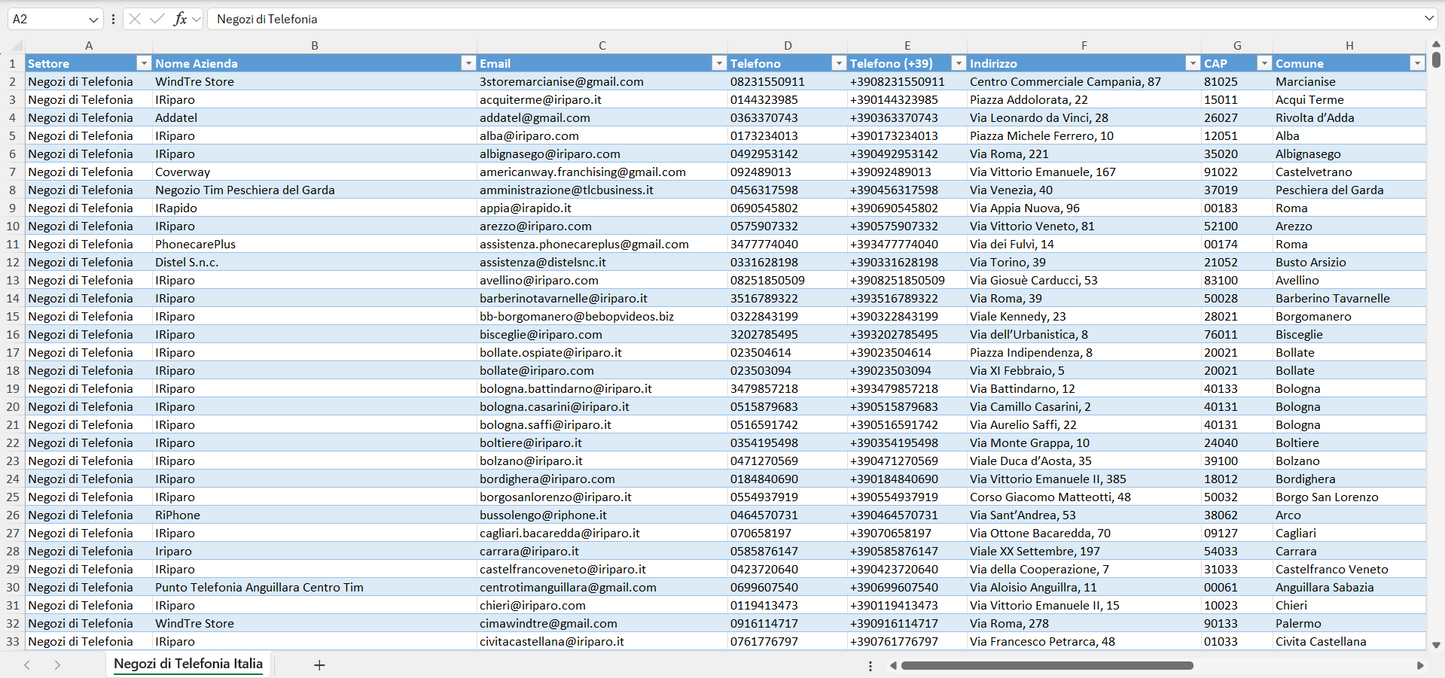Go to previous sheet with left nav arrow

point(27,665)
